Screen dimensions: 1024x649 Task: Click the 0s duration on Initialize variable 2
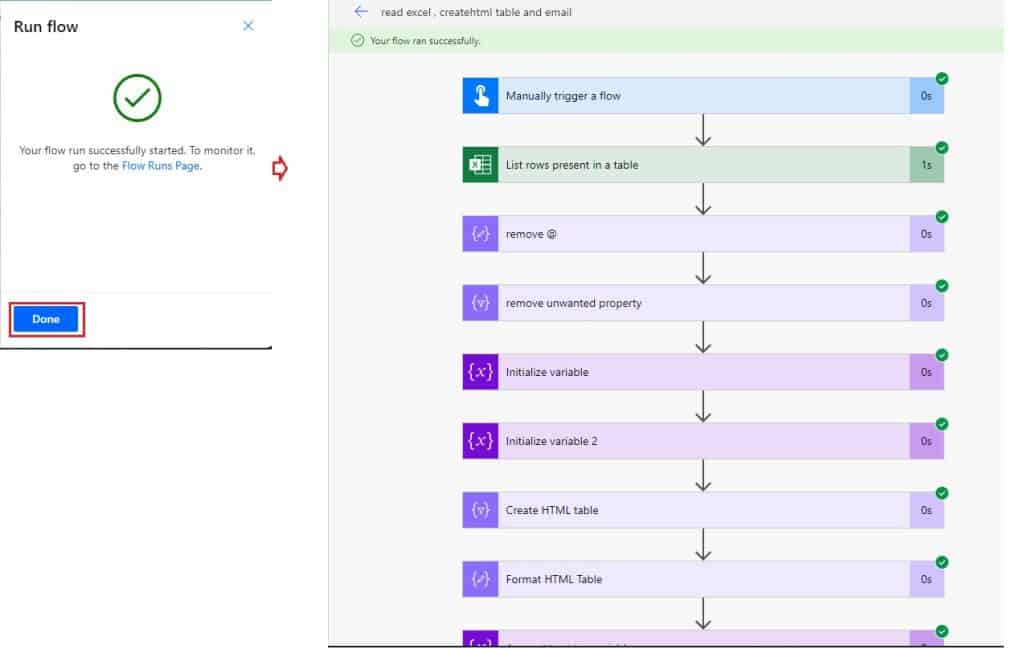coord(926,441)
